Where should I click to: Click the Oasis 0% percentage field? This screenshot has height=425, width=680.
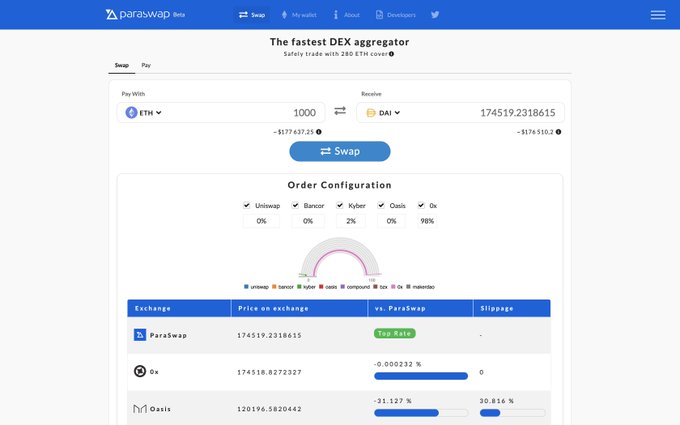(x=391, y=221)
